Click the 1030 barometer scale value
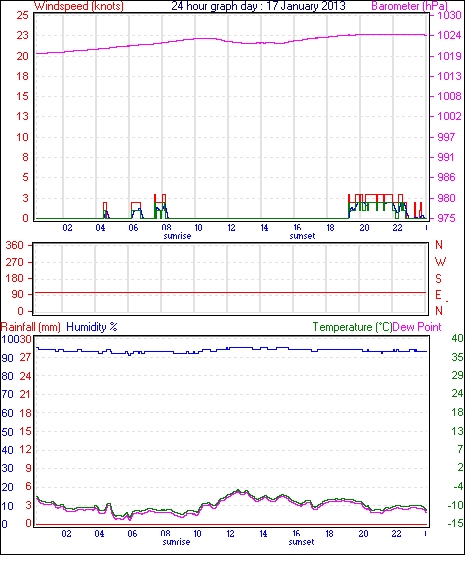Image resolution: width=465 pixels, height=563 pixels. [x=449, y=15]
